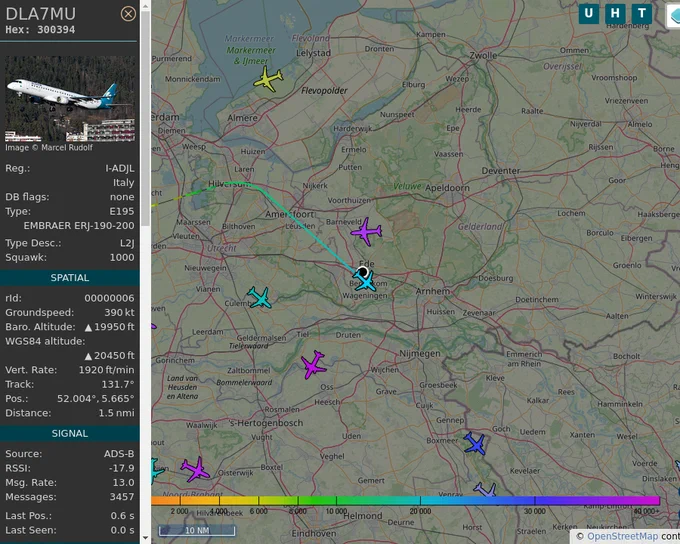
Task: Click the WGS84 altitude 20450 ft value
Action: tap(110, 355)
